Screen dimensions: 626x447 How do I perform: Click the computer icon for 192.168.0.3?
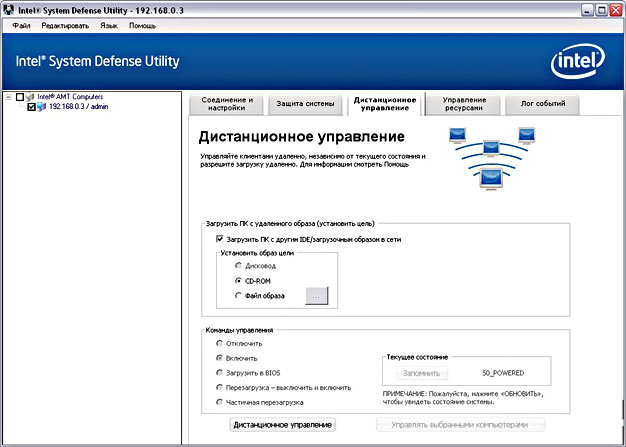(x=42, y=107)
